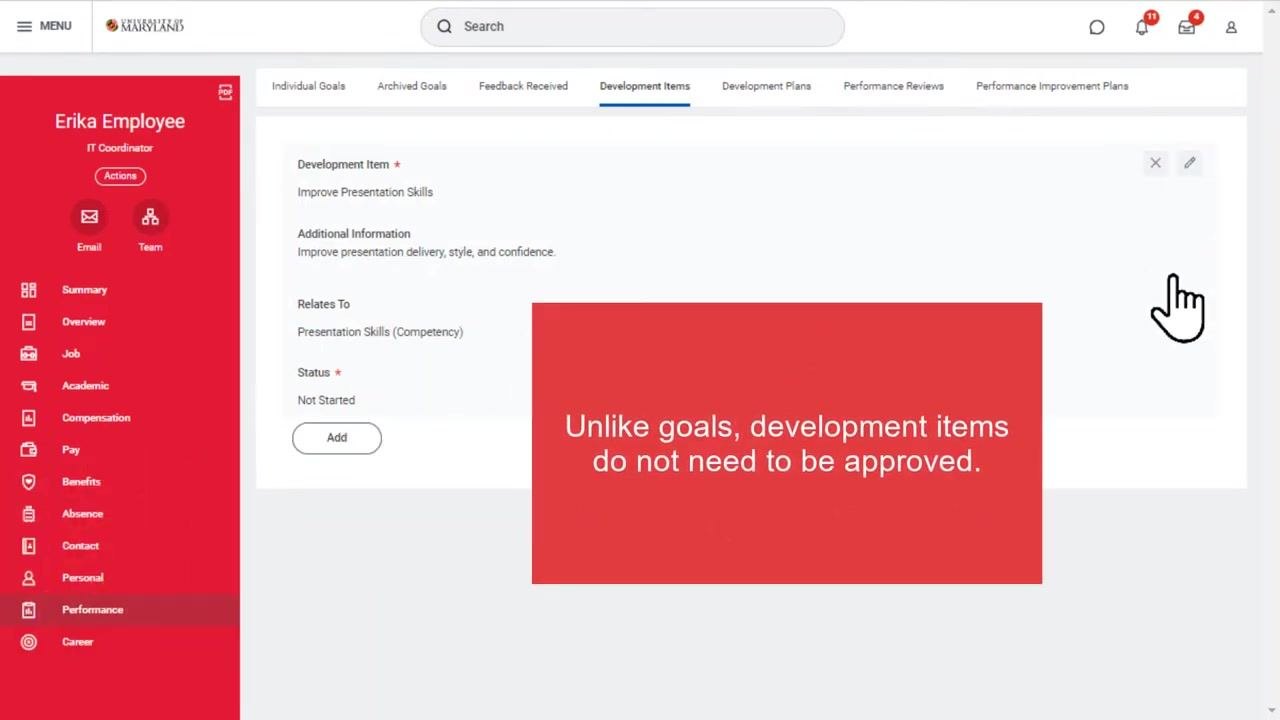This screenshot has width=1280, height=720.
Task: Click the Benefits shield icon
Action: point(29,482)
